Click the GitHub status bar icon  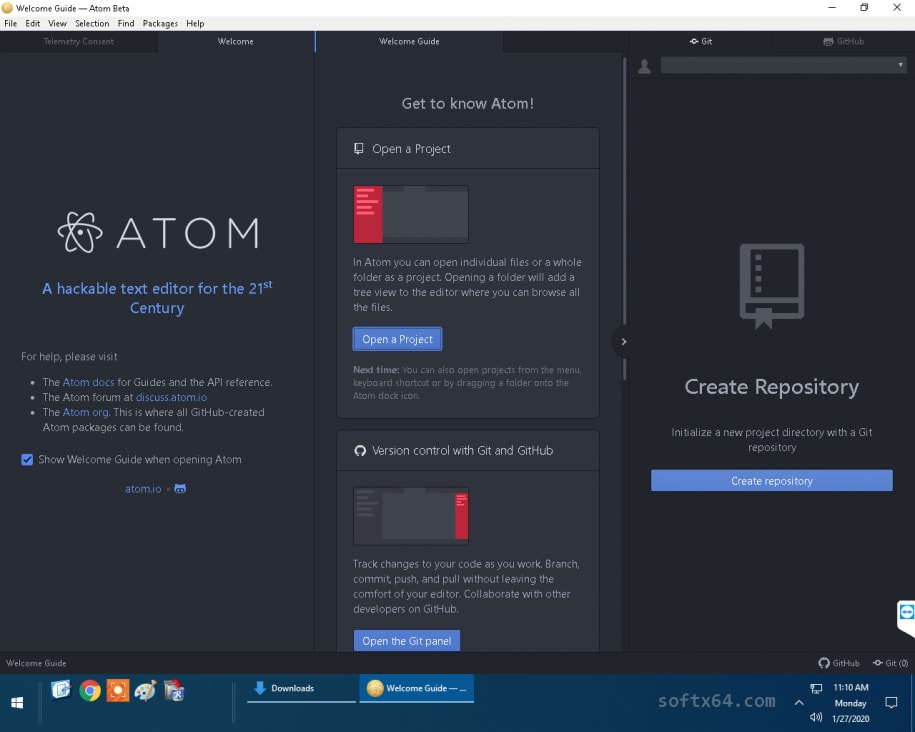click(x=839, y=663)
